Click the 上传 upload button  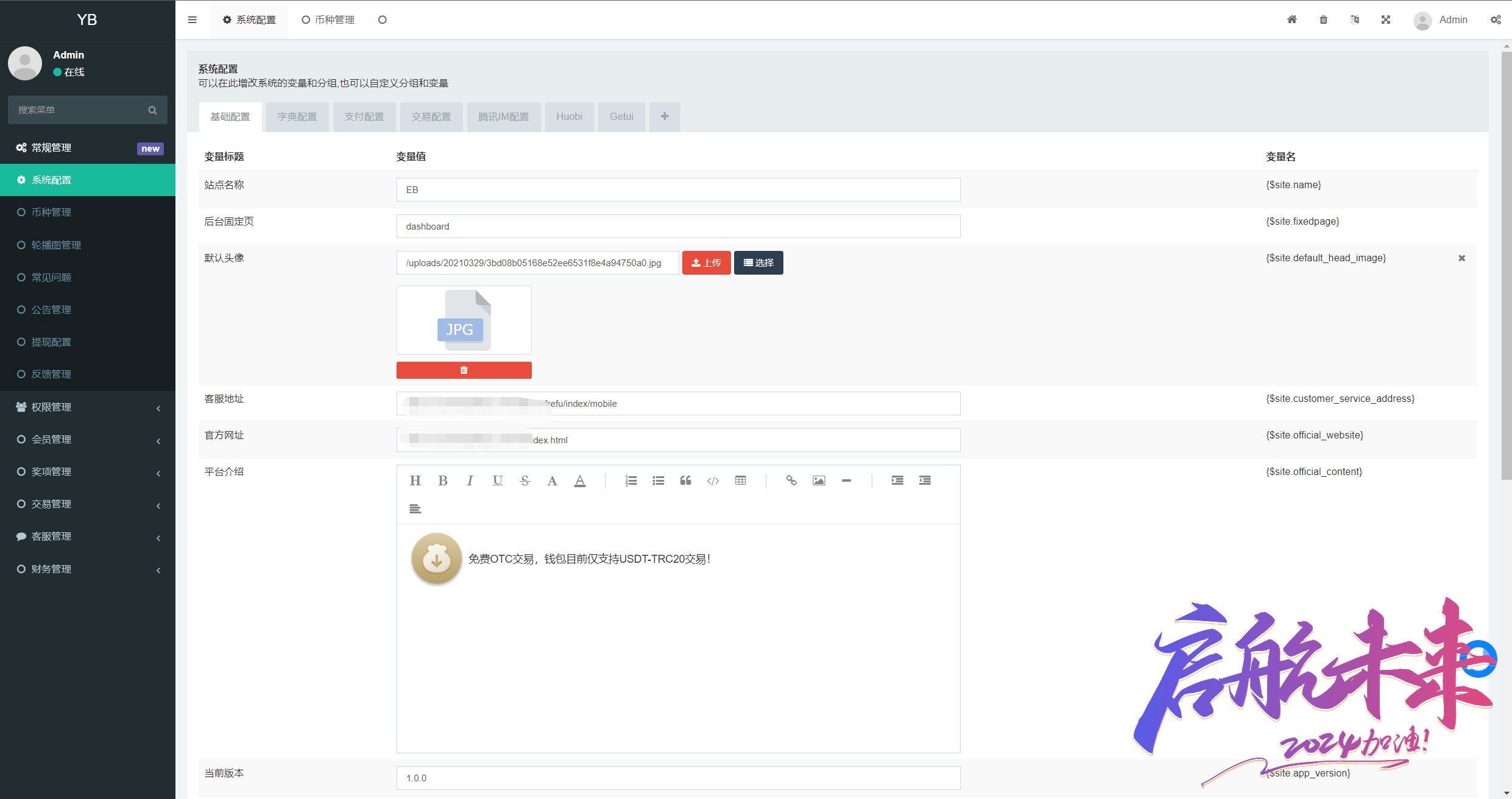point(707,263)
